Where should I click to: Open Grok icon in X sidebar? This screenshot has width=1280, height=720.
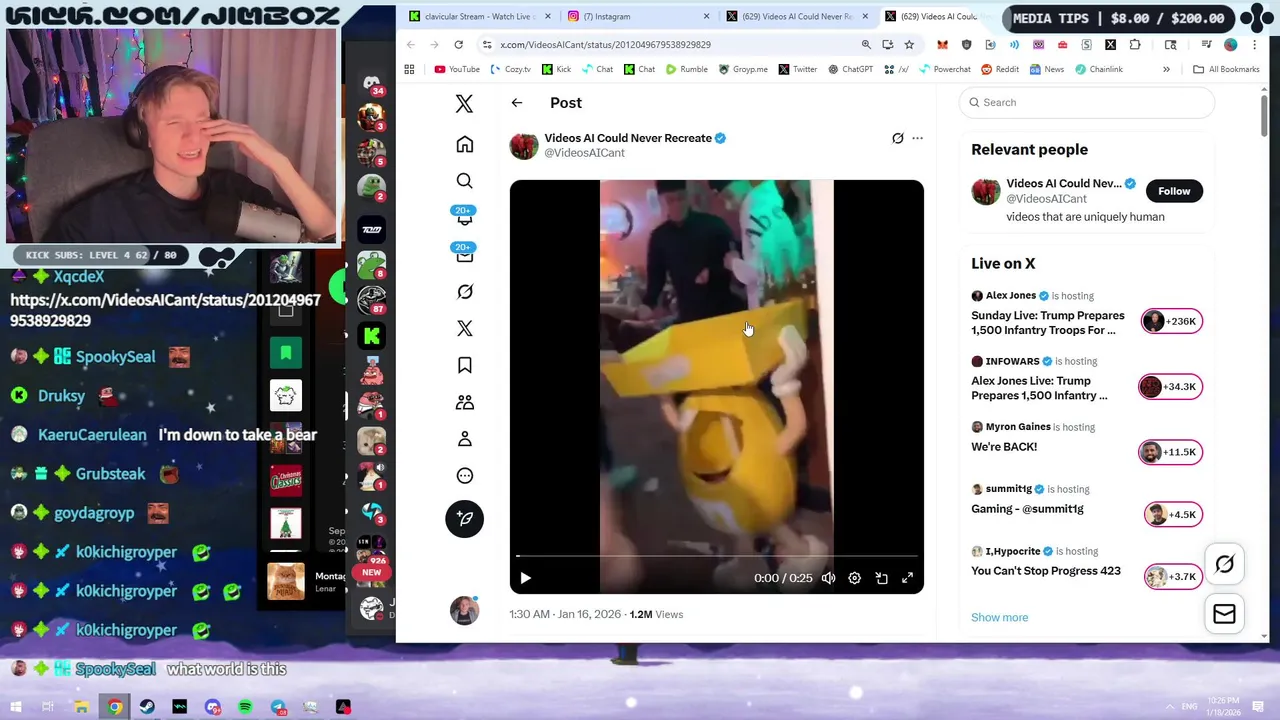tap(464, 292)
